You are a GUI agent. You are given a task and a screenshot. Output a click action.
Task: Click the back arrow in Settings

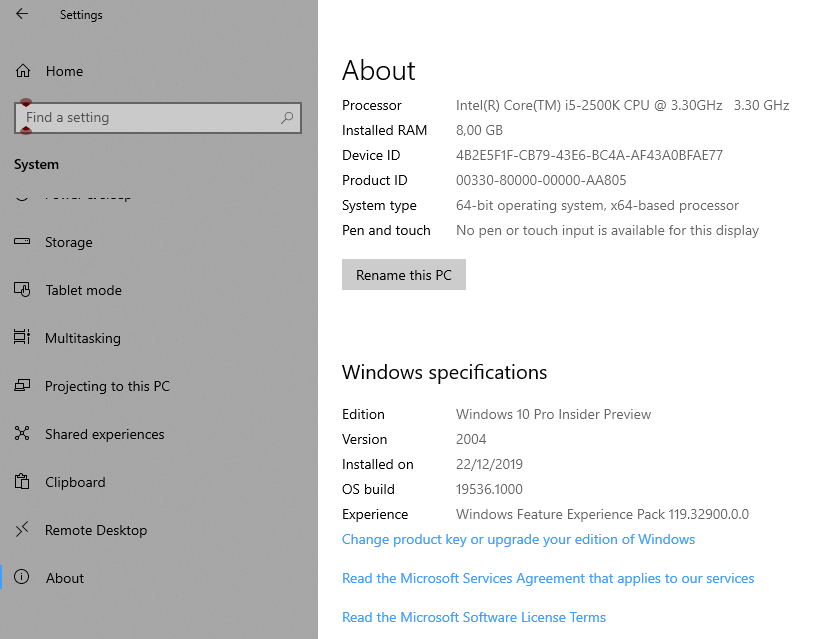click(x=22, y=14)
